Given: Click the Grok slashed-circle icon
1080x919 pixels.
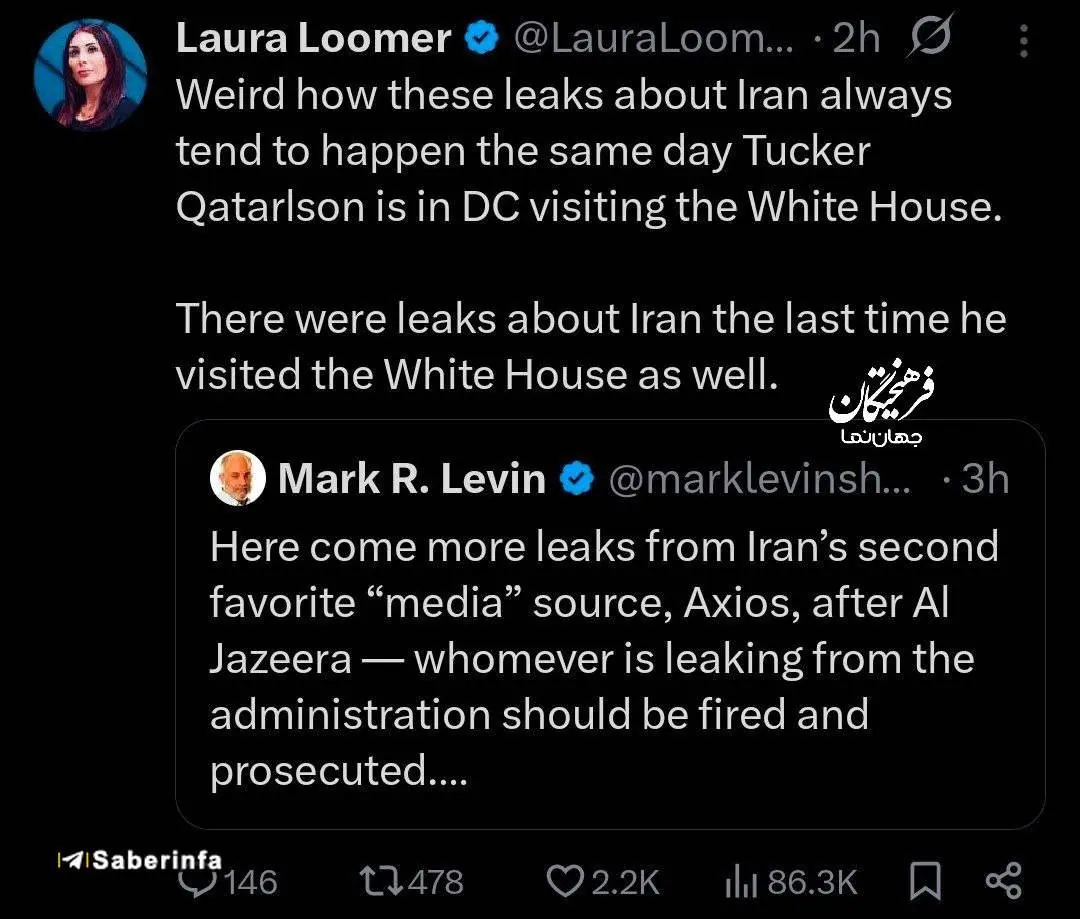Looking at the screenshot, I should 930,39.
